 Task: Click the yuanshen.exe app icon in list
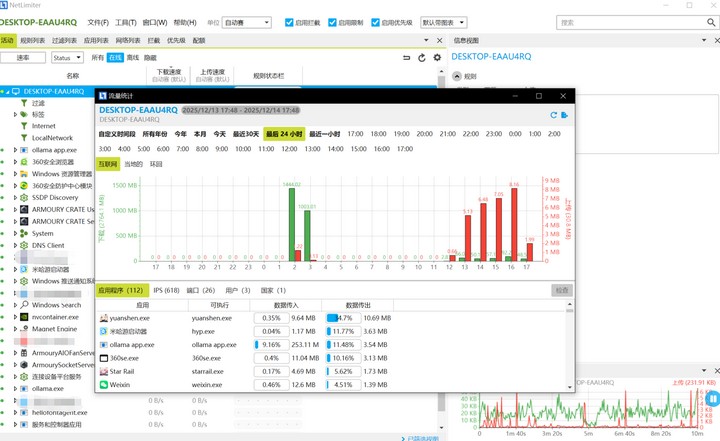click(104, 317)
